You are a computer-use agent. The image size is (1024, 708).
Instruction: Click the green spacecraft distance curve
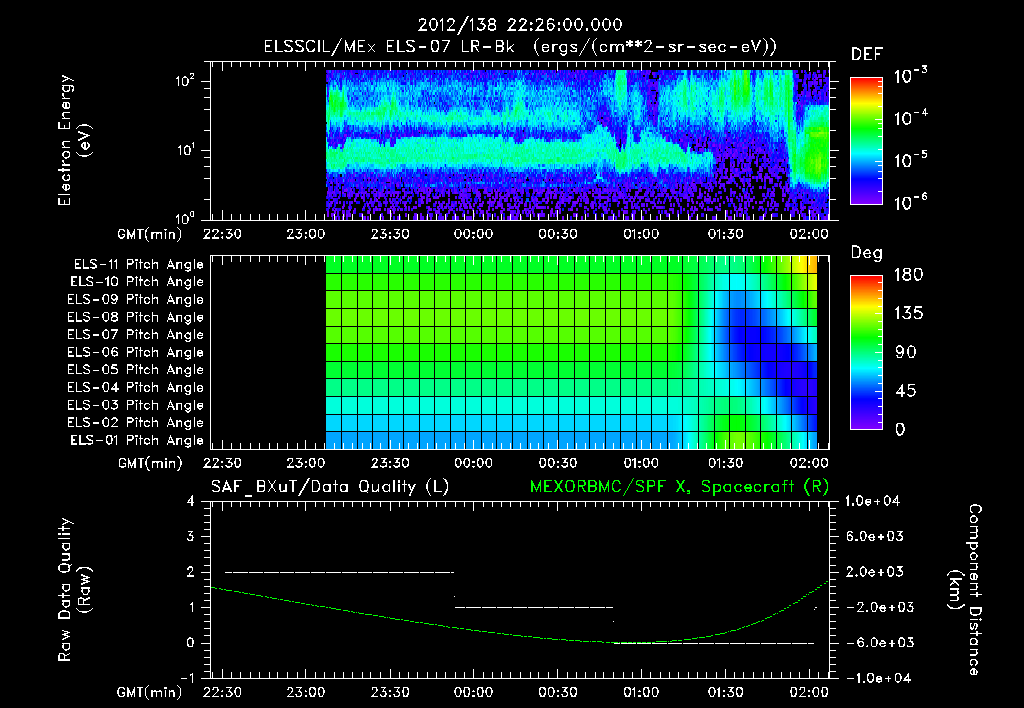pos(520,634)
